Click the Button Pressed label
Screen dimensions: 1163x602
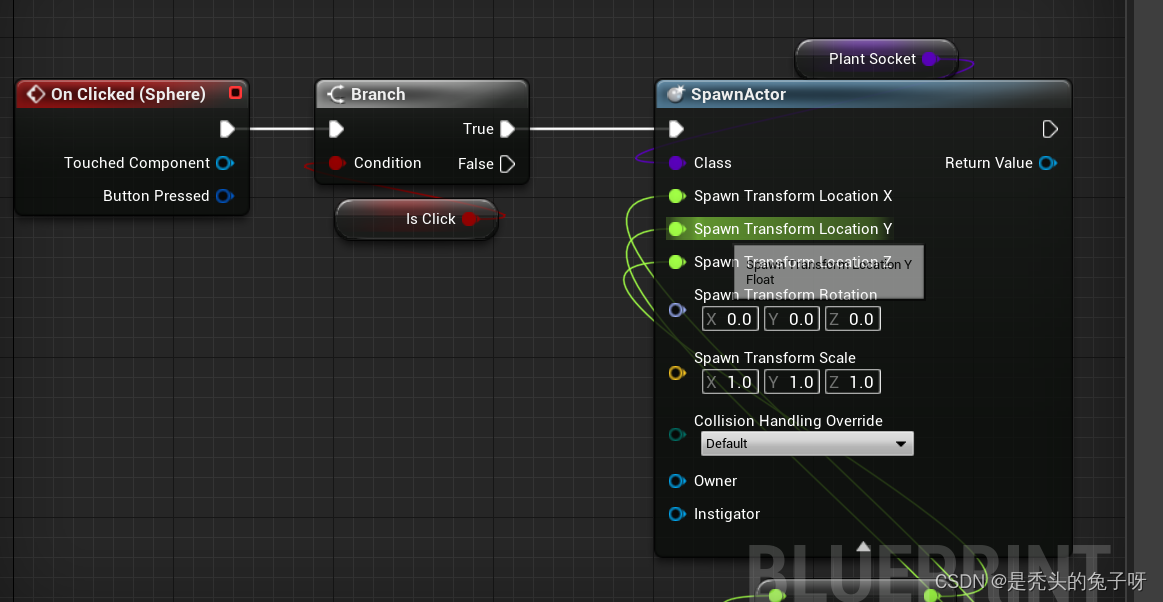pyautogui.click(x=156, y=196)
